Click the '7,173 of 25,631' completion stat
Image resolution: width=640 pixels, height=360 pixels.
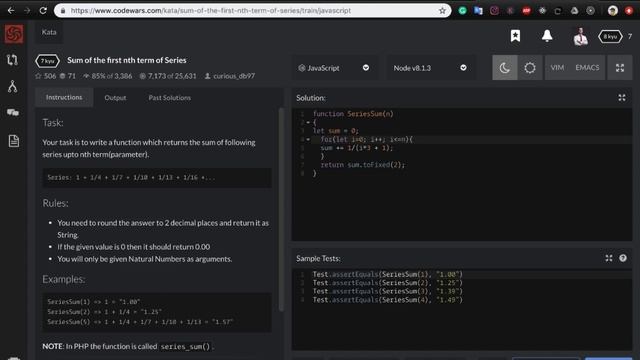pos(168,76)
